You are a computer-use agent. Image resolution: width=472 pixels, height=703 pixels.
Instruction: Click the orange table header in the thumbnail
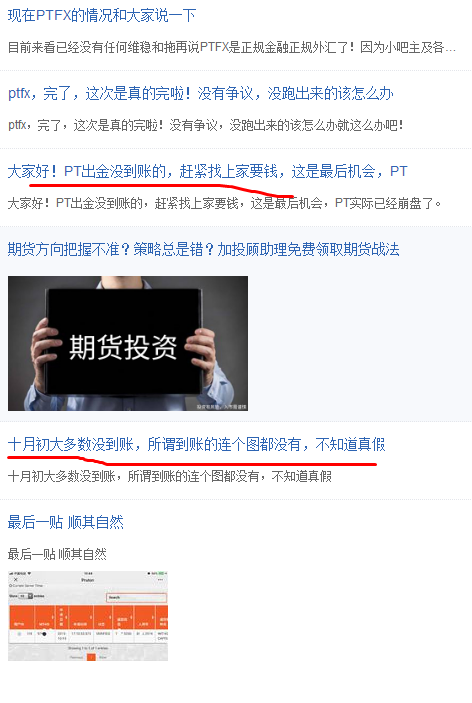coord(88,616)
